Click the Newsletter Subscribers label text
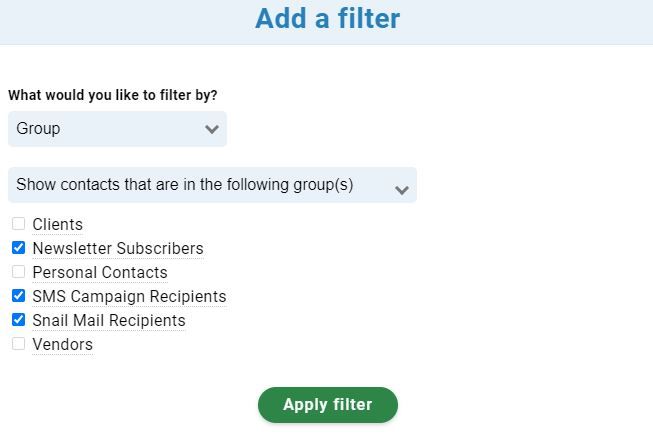 [x=118, y=249]
